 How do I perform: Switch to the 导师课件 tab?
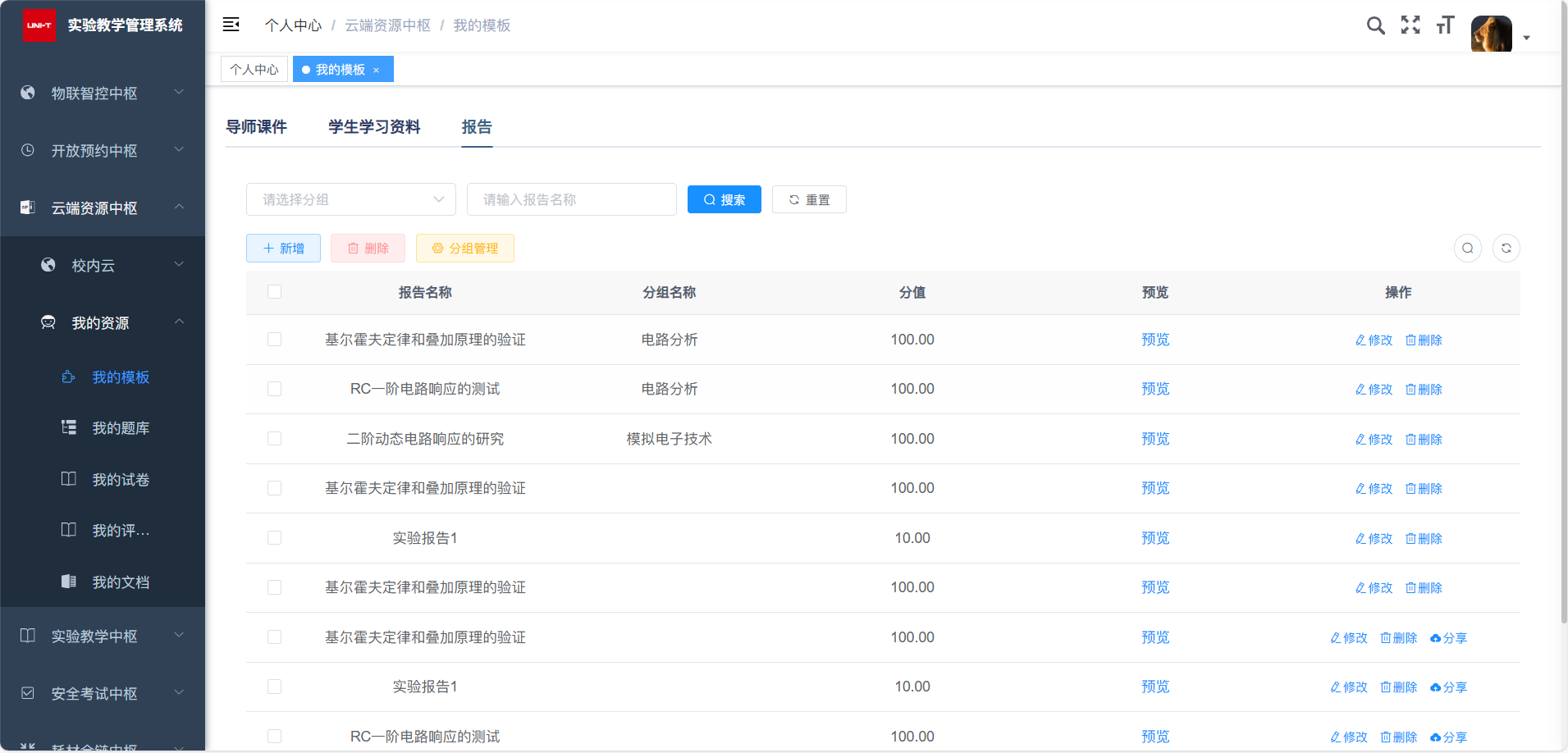[256, 127]
